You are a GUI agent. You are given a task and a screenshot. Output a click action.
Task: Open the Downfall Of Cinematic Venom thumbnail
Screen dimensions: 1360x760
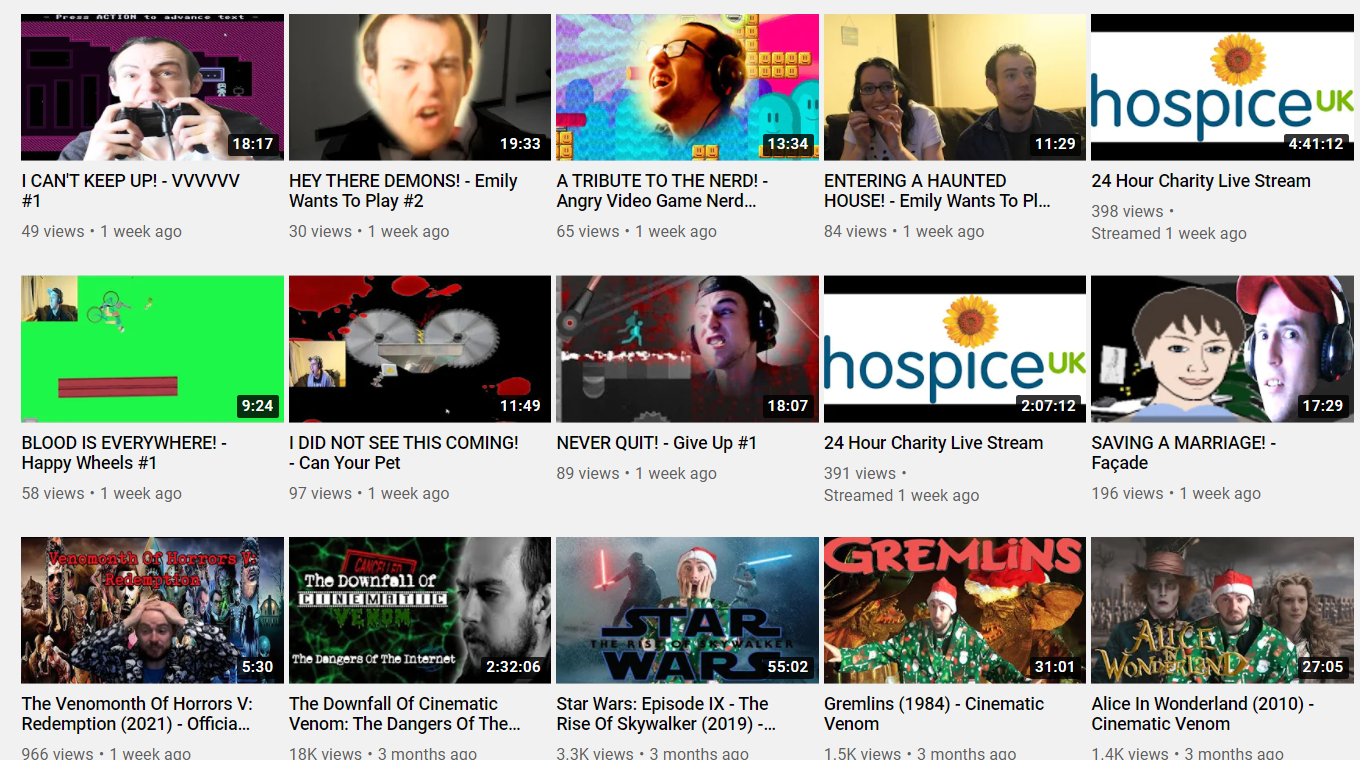pyautogui.click(x=420, y=610)
